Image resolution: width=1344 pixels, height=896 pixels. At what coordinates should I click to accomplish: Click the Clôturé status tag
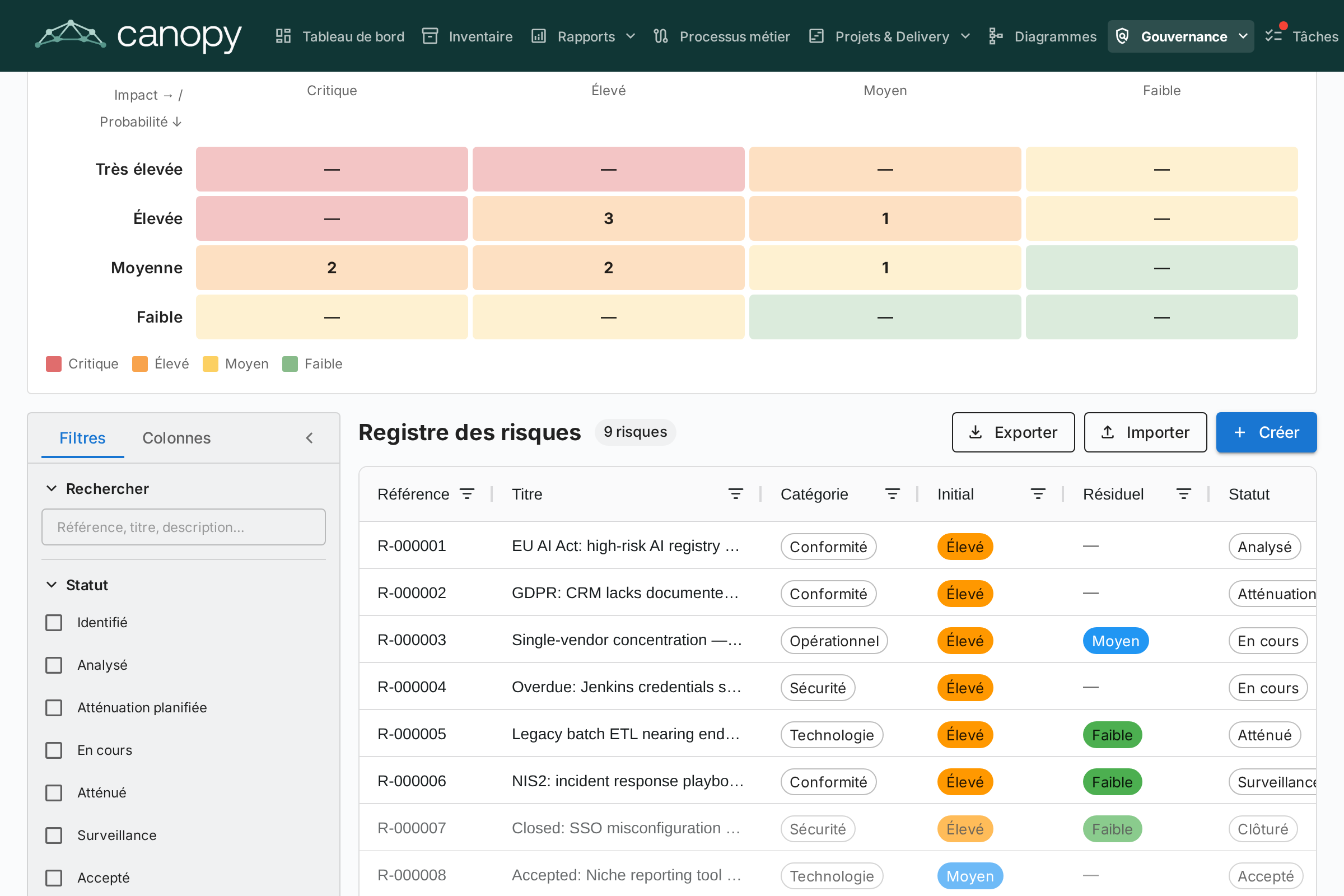[x=1263, y=829]
